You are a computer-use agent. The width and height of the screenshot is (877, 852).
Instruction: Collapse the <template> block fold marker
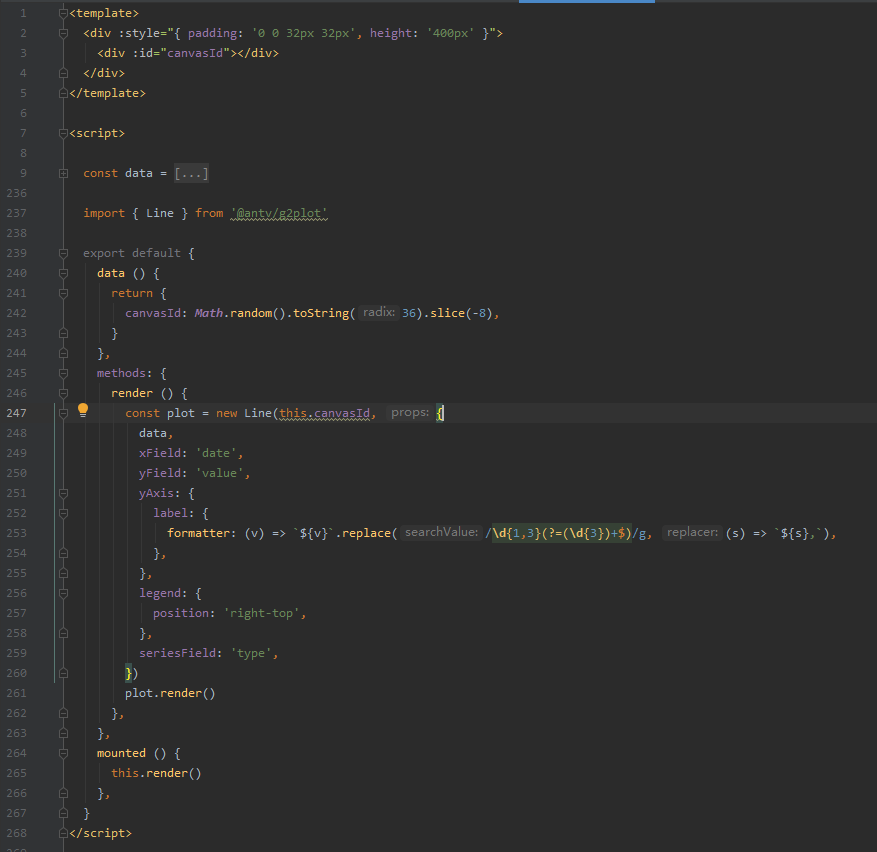tap(63, 13)
